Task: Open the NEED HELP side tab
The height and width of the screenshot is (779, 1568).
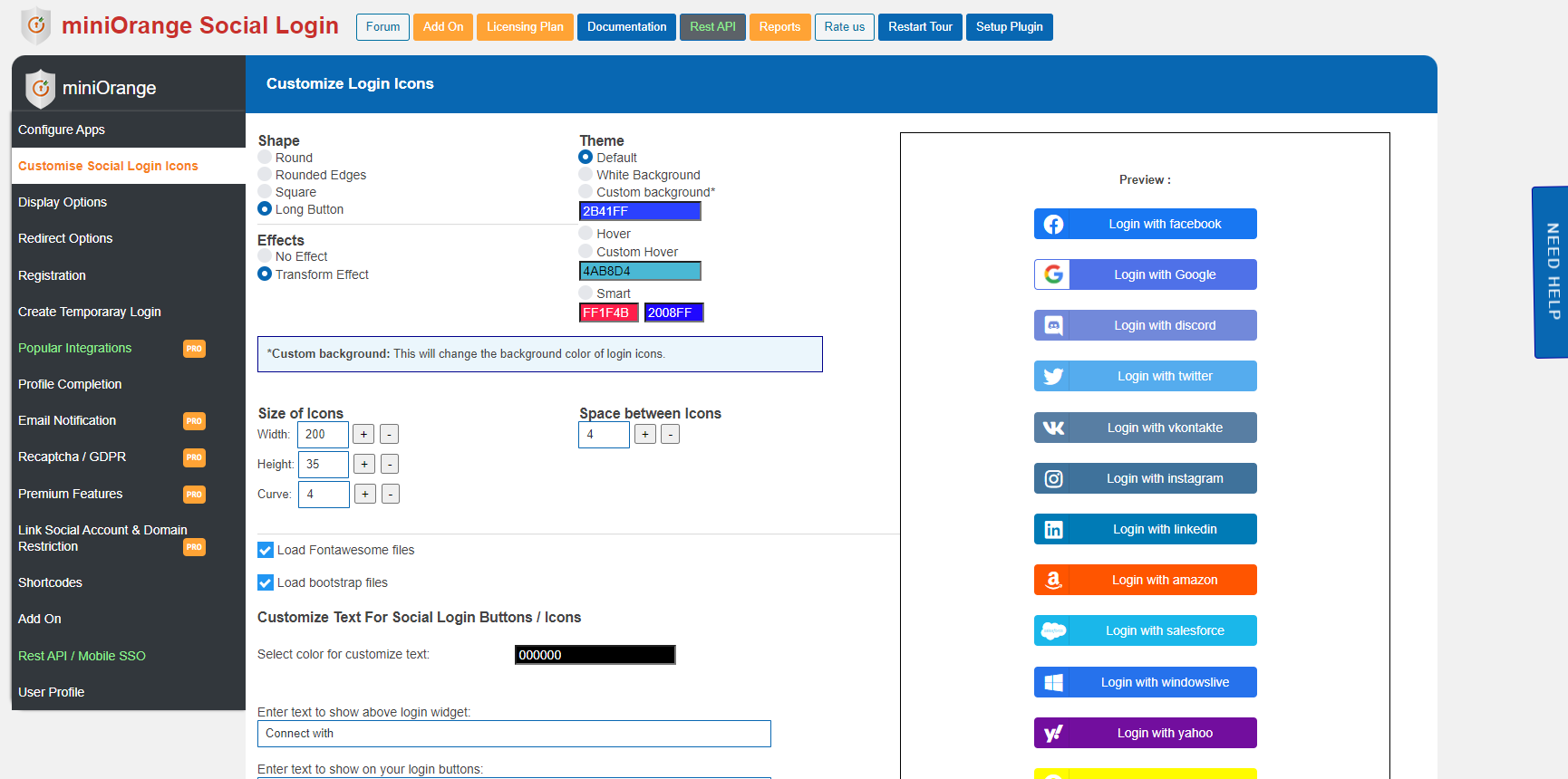Action: click(1552, 272)
